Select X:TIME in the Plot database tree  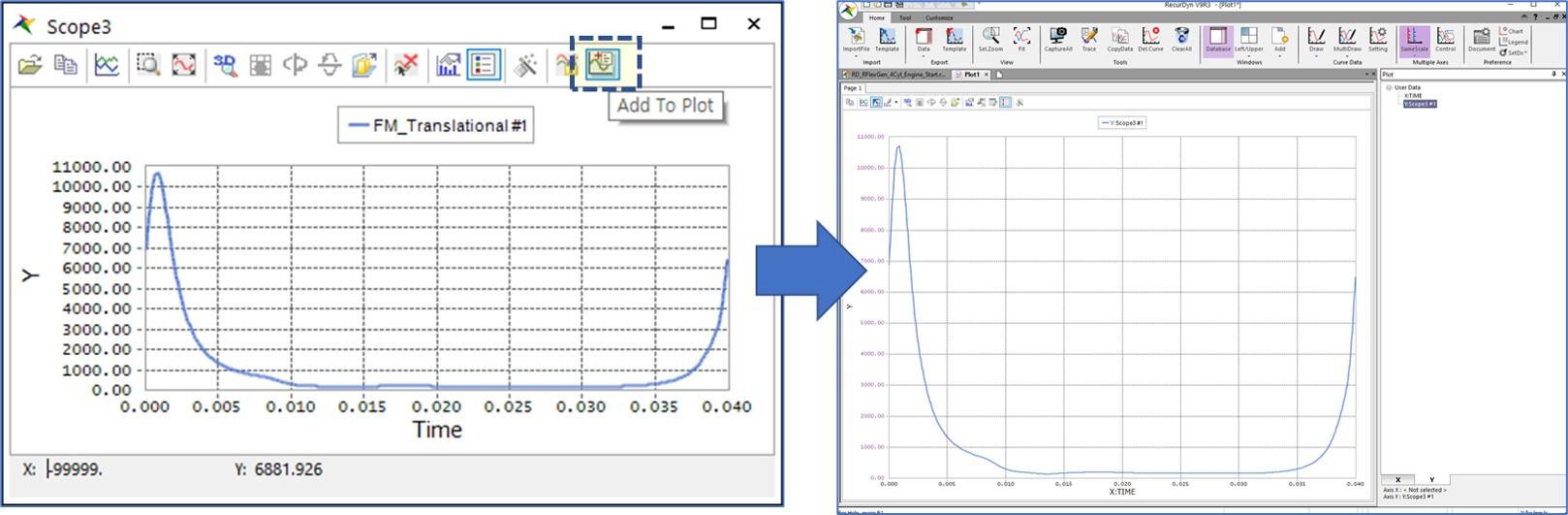tap(1413, 96)
